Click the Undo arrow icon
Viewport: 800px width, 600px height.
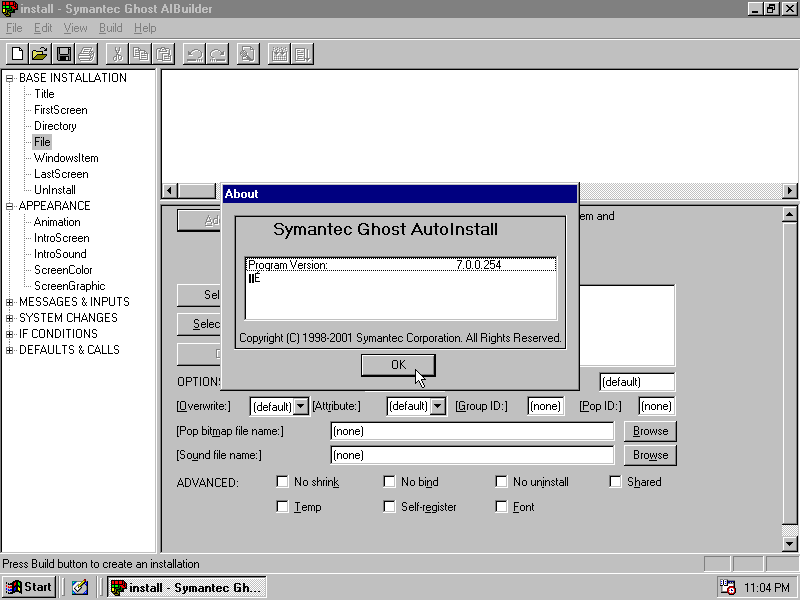click(x=194, y=54)
